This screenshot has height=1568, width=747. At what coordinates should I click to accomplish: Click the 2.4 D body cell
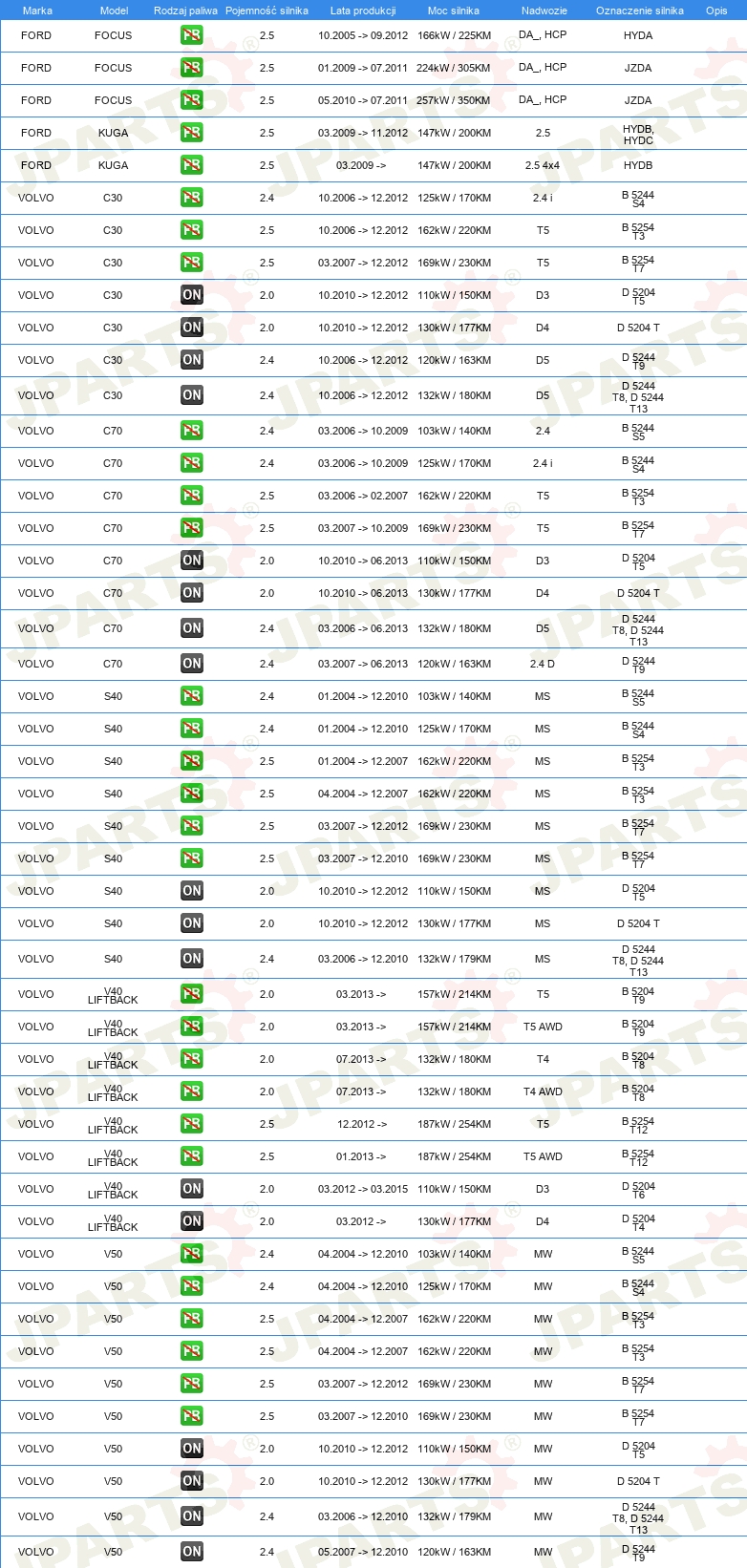(x=543, y=664)
